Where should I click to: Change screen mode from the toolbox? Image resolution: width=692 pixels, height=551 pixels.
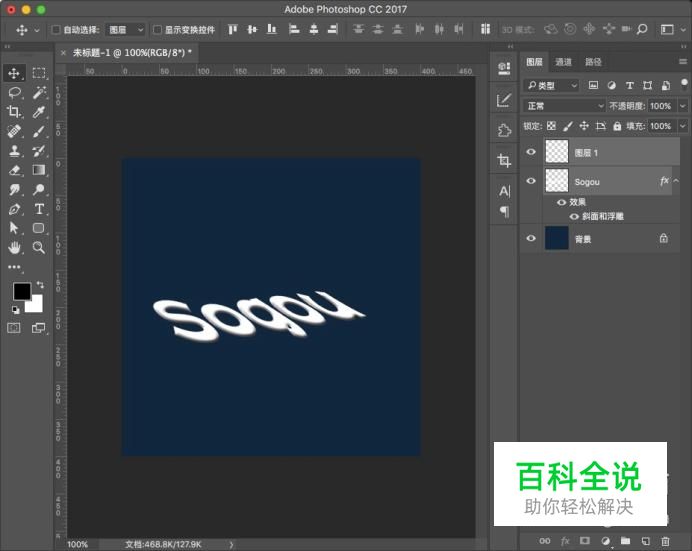(x=39, y=328)
